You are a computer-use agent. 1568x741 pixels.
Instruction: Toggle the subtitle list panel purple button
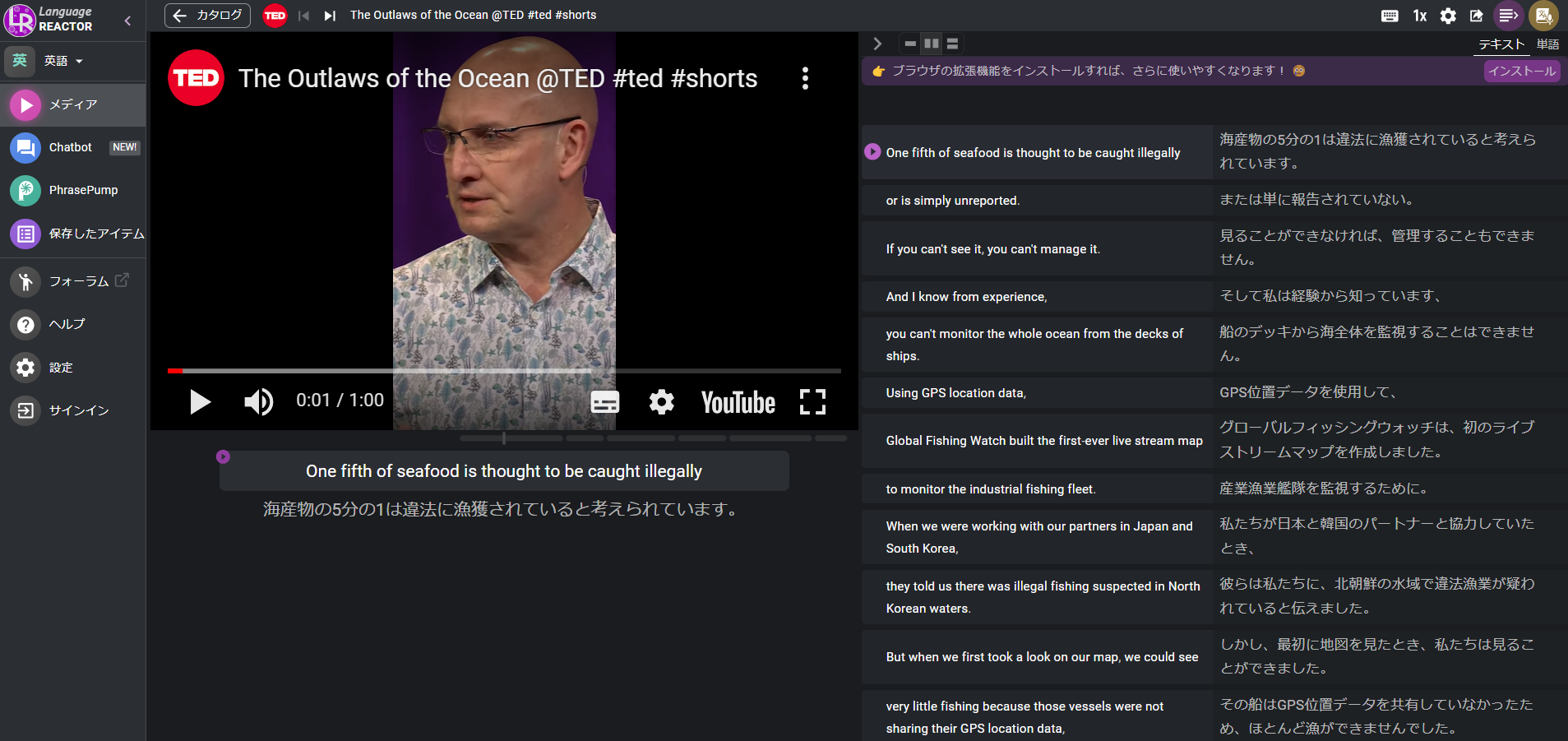1507,16
